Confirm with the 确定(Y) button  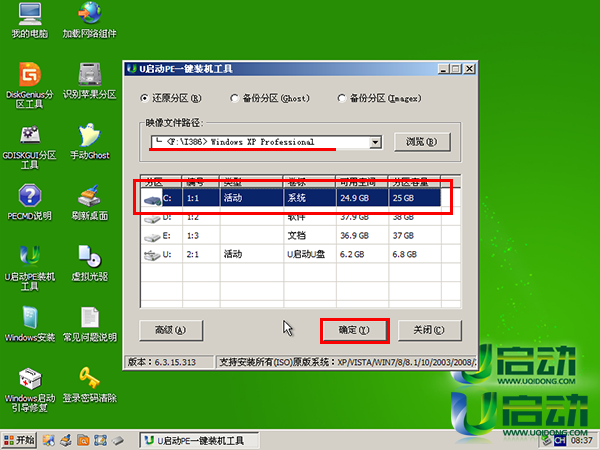click(x=354, y=330)
